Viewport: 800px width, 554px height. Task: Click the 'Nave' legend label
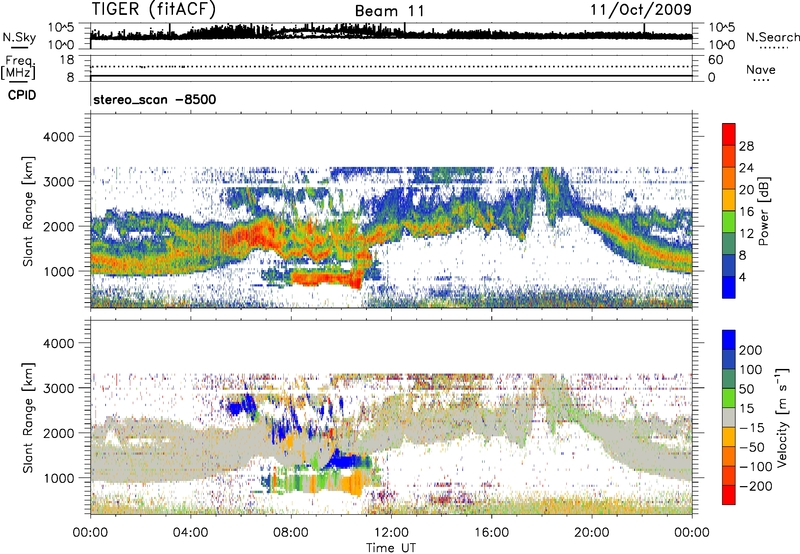761,69
